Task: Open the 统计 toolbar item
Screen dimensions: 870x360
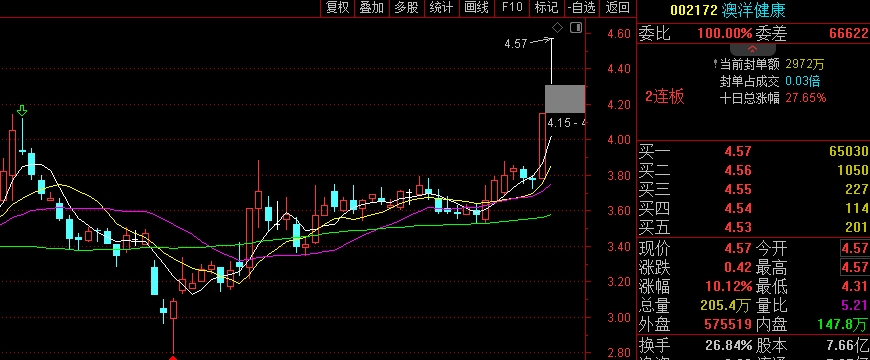Action: [x=441, y=7]
